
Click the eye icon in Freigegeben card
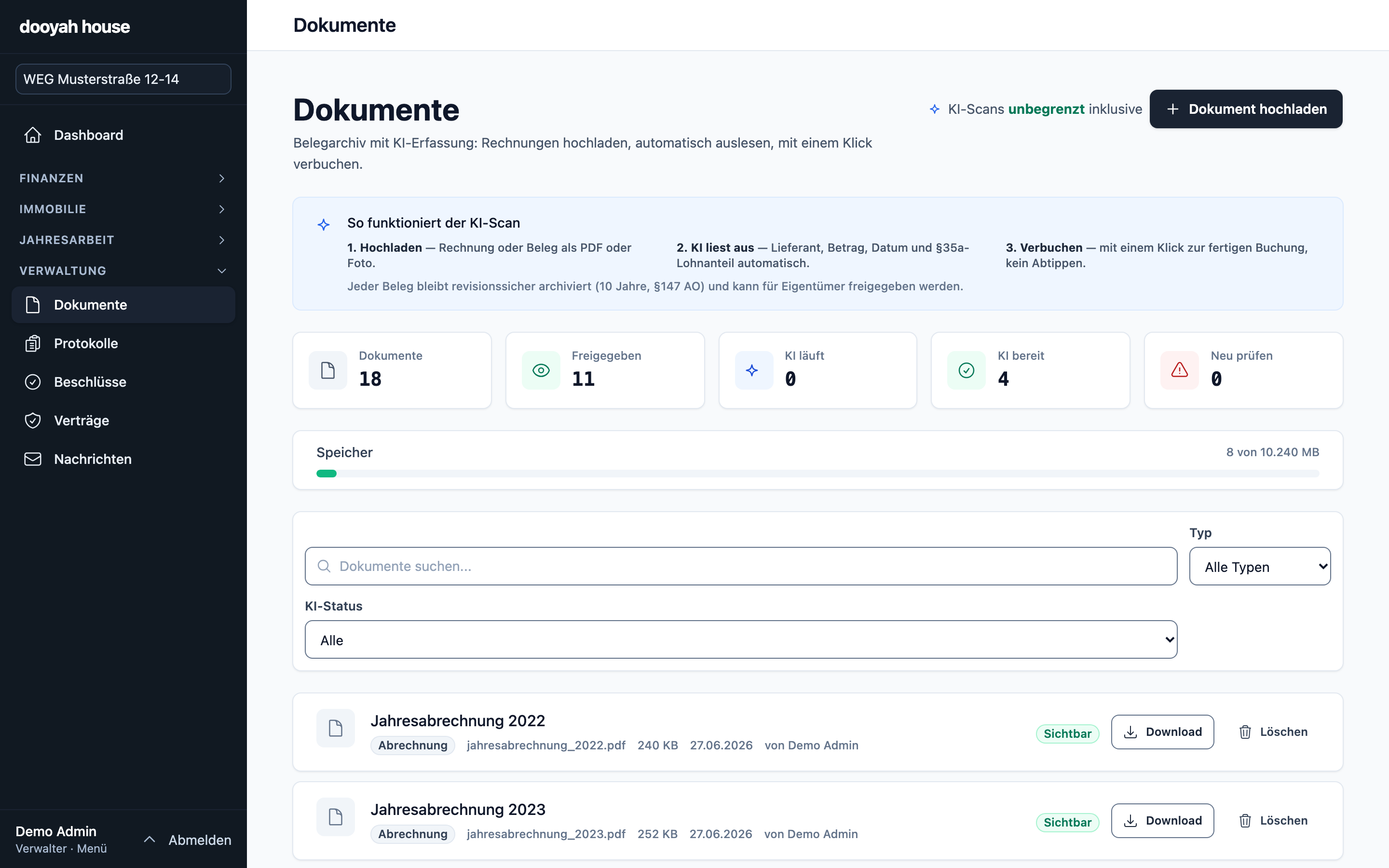click(541, 370)
